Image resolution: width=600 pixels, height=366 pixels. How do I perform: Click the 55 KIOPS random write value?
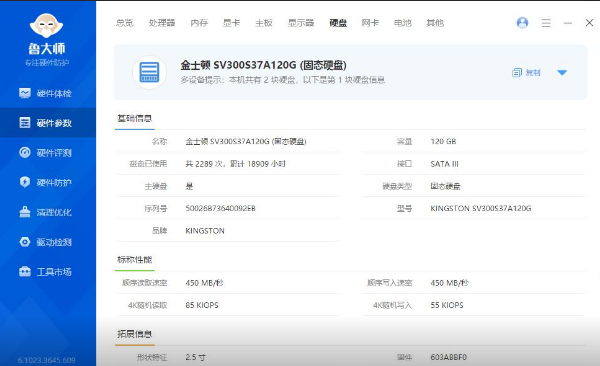click(x=447, y=305)
